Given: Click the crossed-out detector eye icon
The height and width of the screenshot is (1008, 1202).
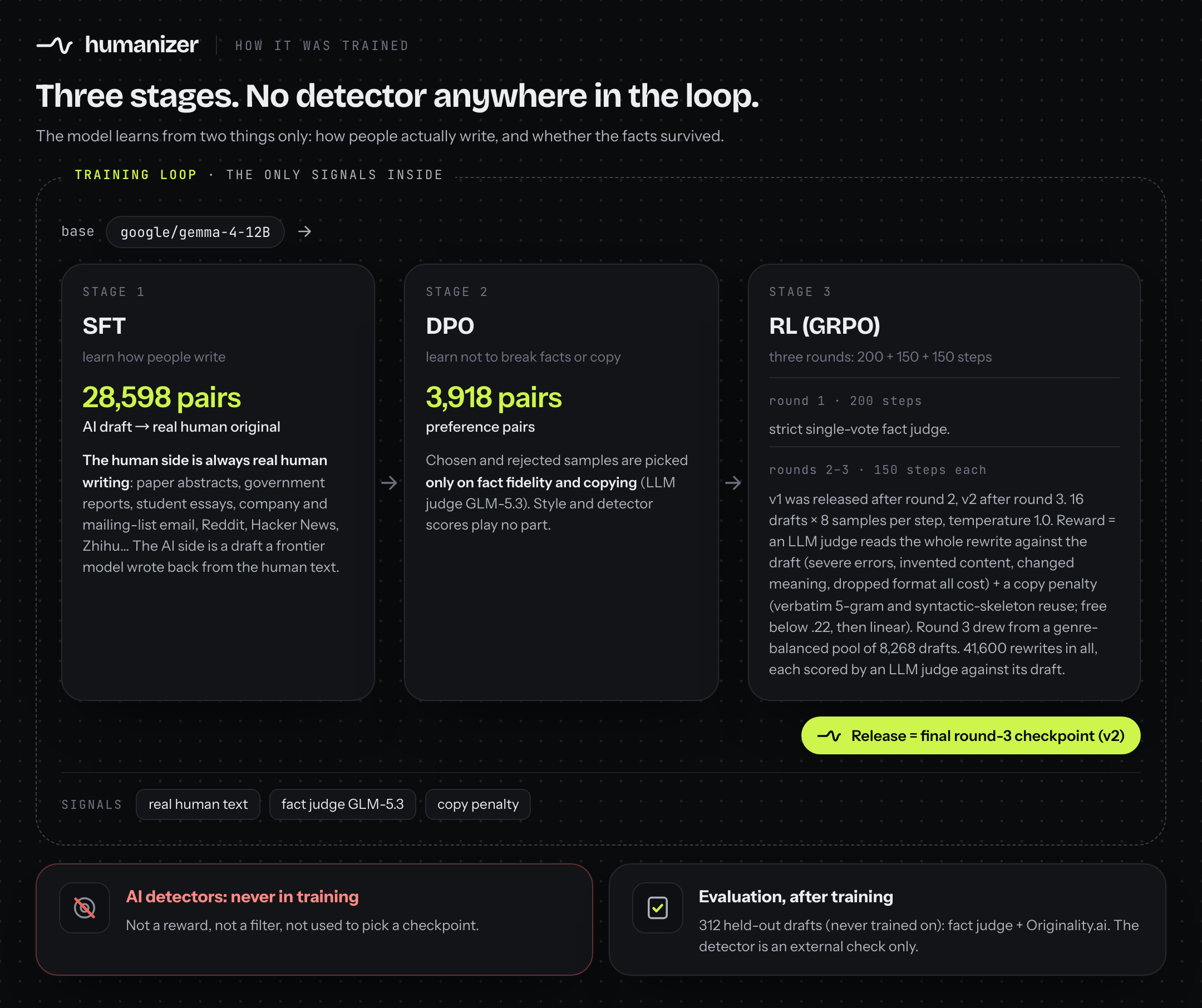Looking at the screenshot, I should pyautogui.click(x=85, y=908).
